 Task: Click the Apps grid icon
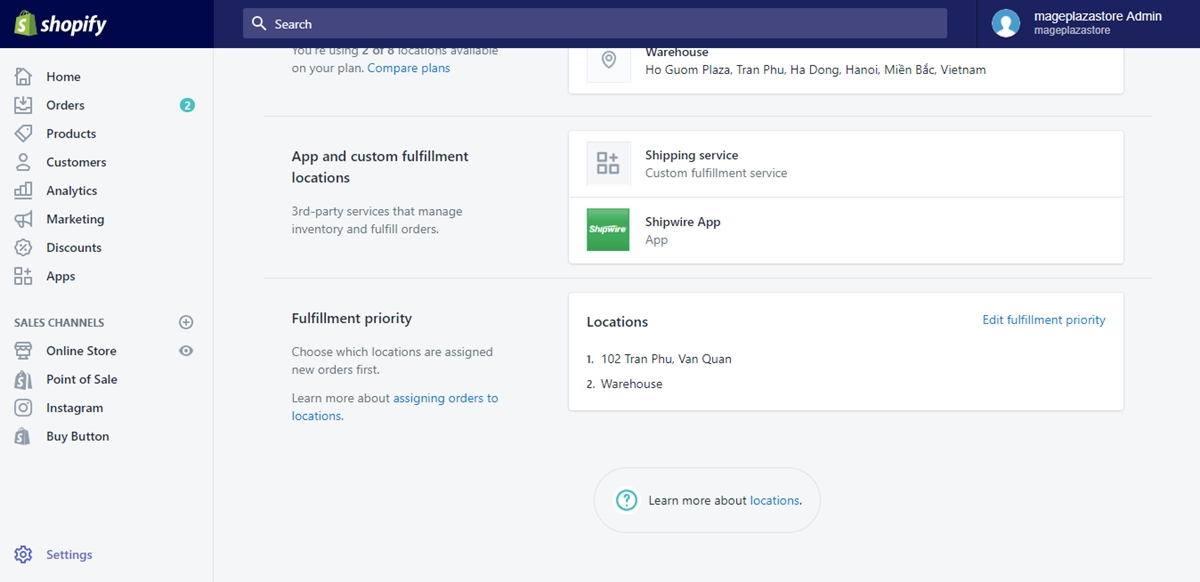(23, 276)
